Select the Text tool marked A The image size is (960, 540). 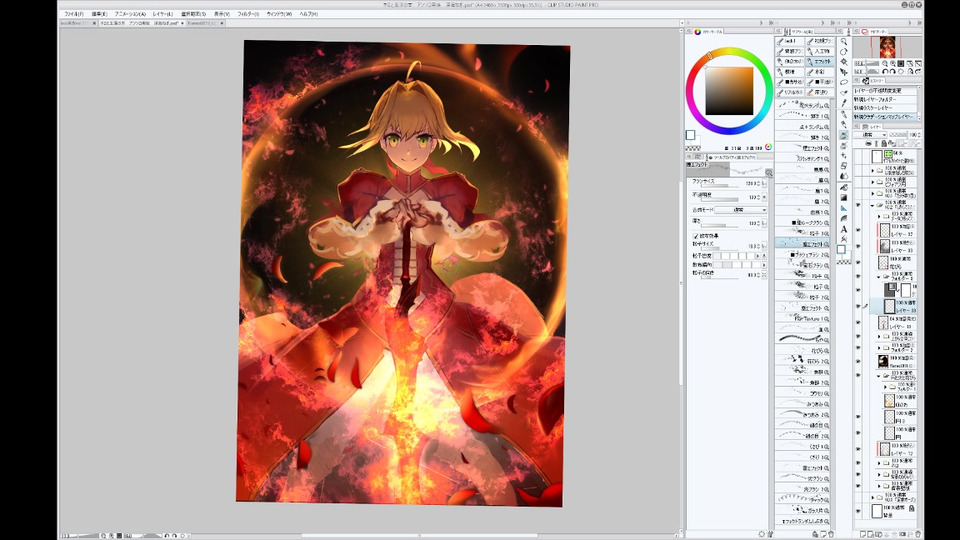coord(844,228)
